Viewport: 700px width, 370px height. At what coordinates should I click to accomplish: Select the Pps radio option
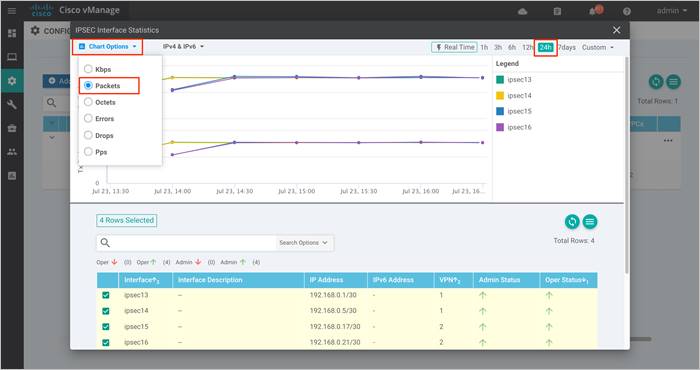click(x=88, y=152)
